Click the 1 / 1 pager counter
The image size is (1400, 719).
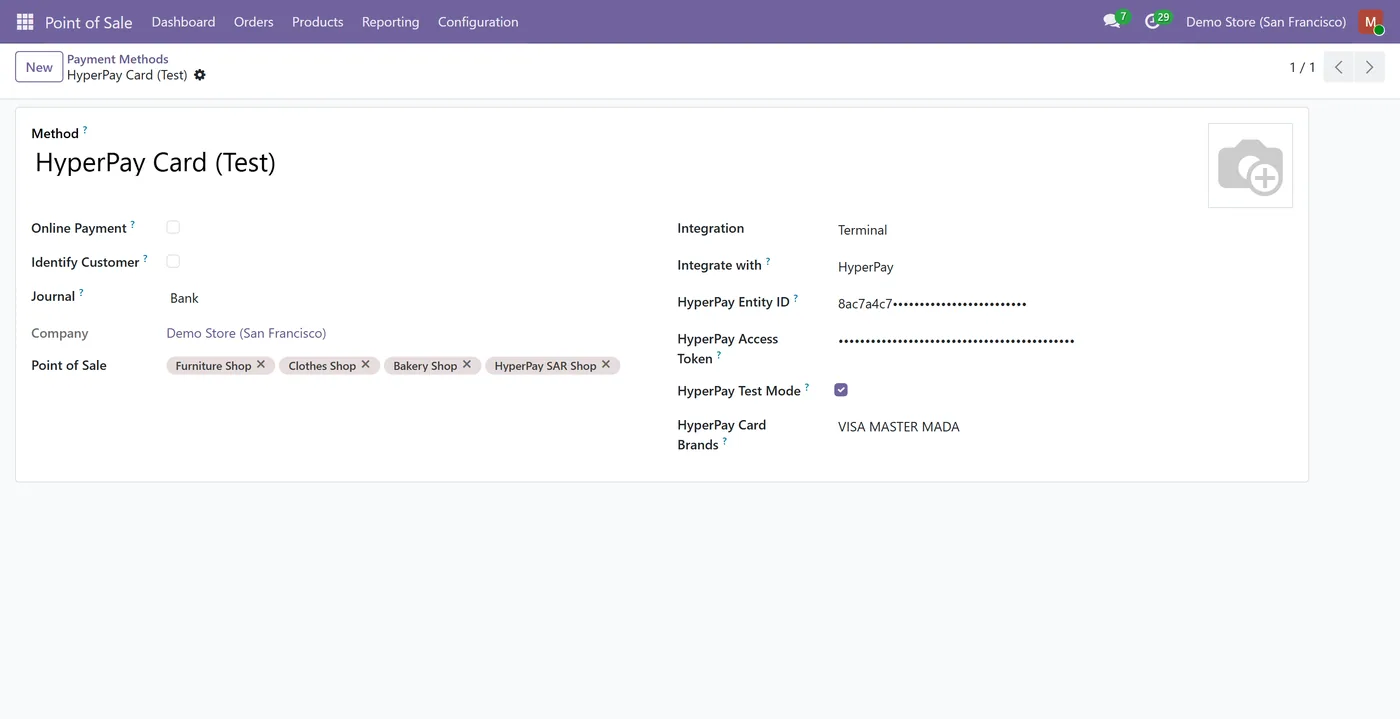click(x=1302, y=67)
